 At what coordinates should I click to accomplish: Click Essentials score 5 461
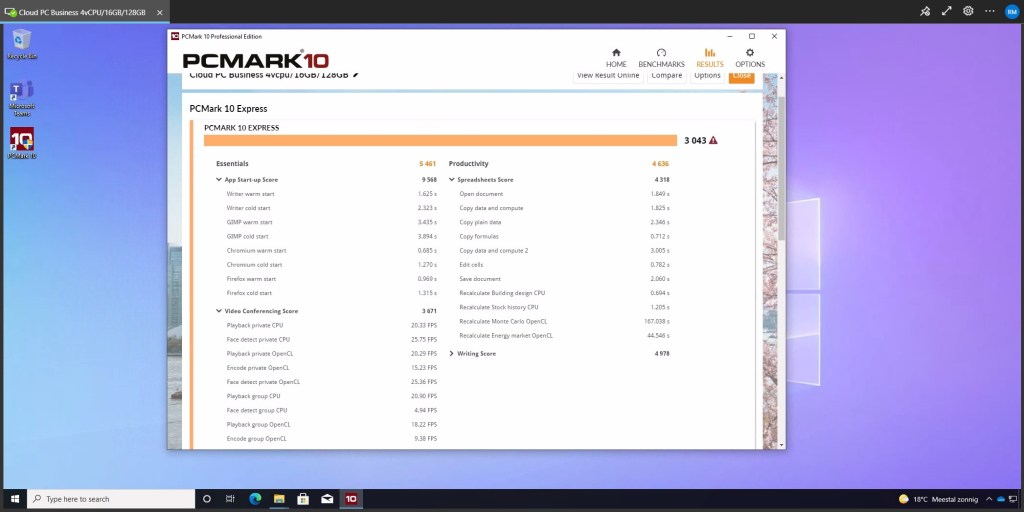(427, 164)
